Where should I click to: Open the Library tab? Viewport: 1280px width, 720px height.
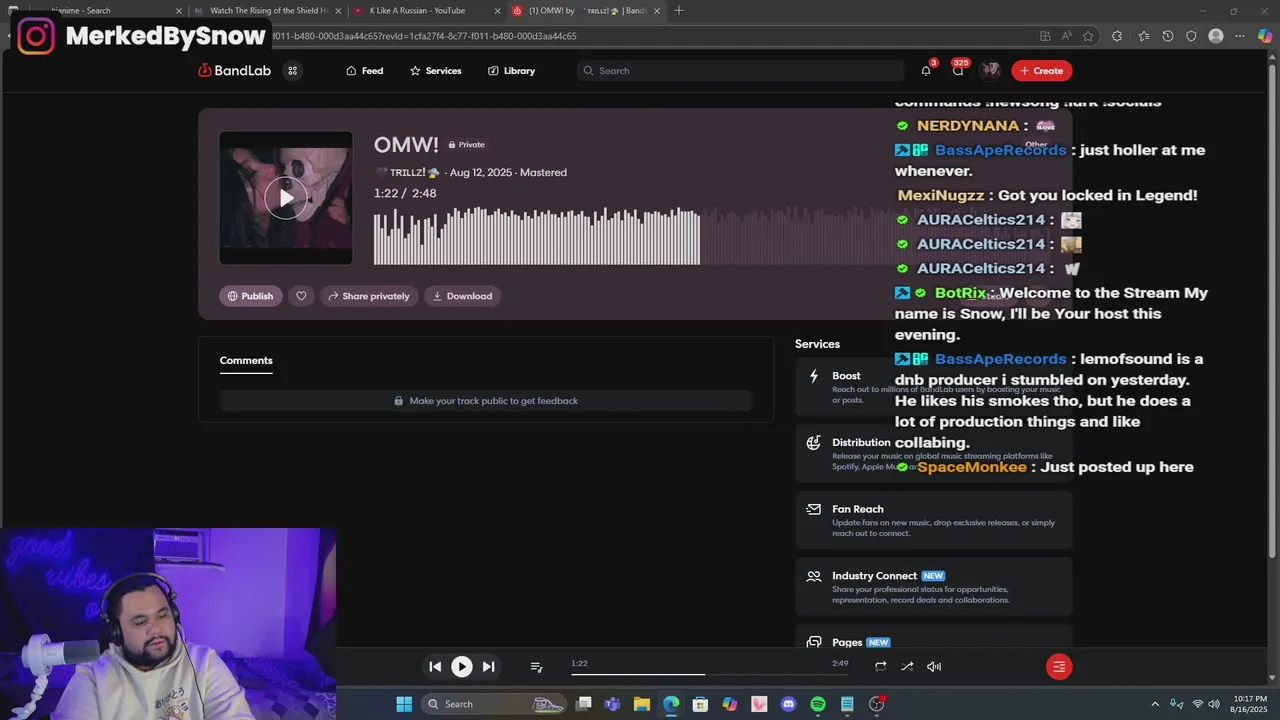[x=511, y=71]
